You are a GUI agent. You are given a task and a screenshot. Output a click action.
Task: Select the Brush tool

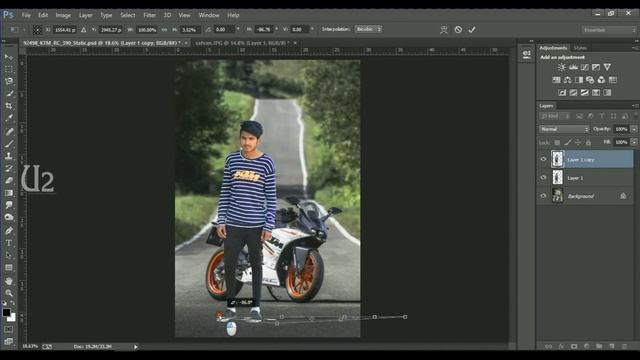[9, 143]
